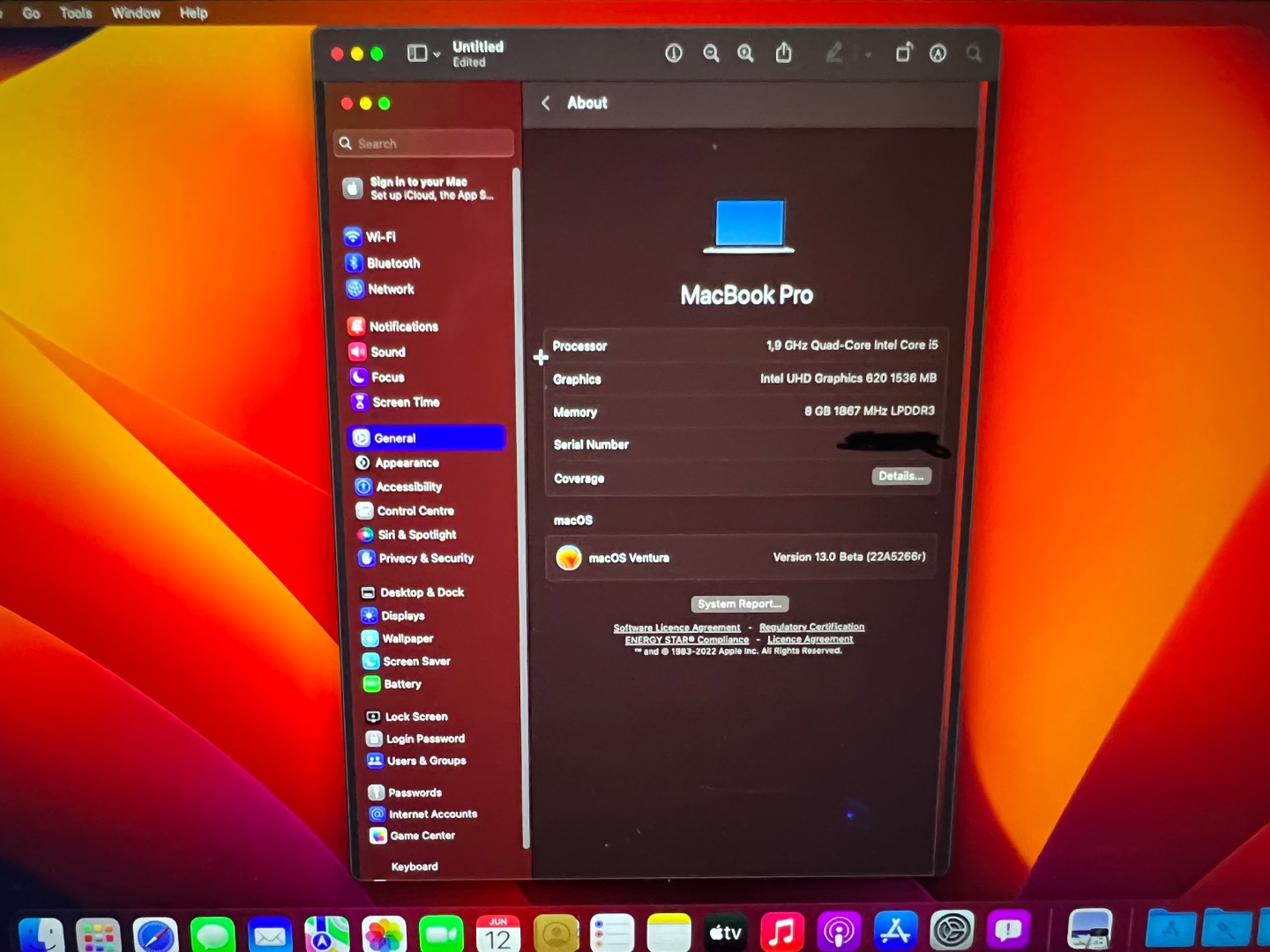
Task: Open System Settings from the Dock
Action: (x=952, y=930)
